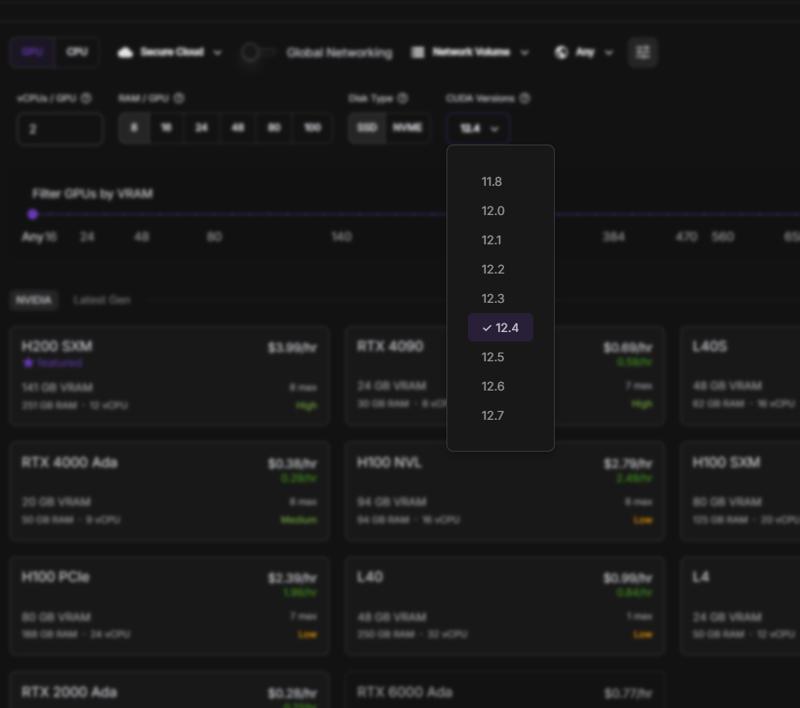Select 100 GB RAM per GPU option
Screen dimensions: 800x708
pyautogui.click(x=312, y=128)
